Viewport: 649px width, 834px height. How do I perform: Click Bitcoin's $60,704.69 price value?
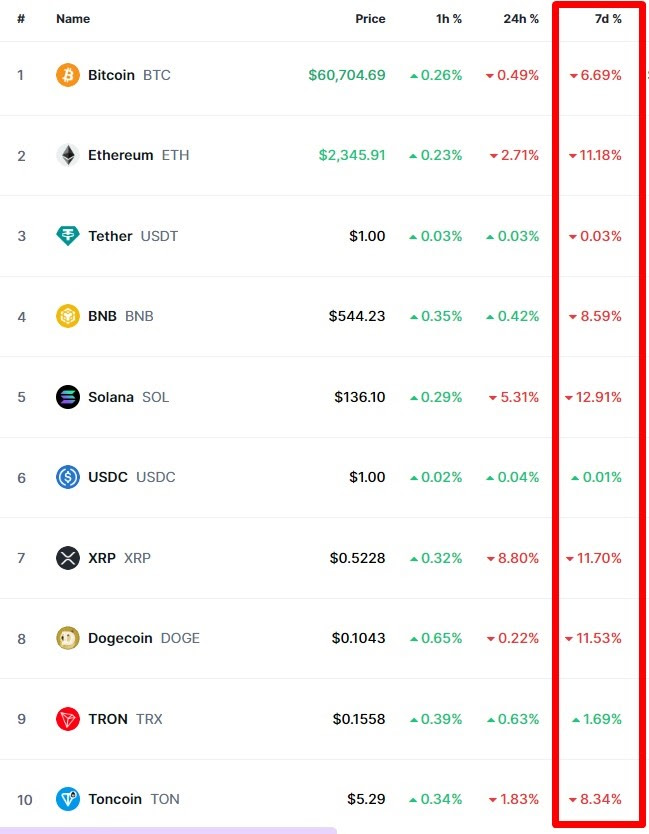click(x=347, y=75)
